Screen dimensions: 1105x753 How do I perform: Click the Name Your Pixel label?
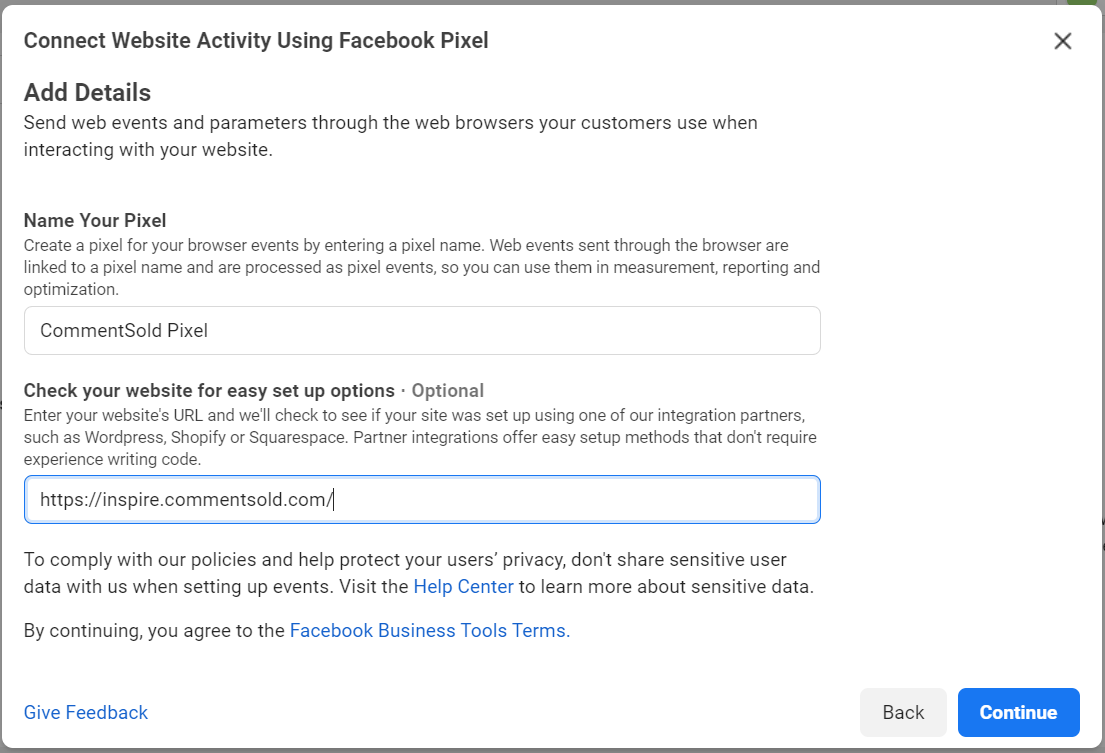95,220
